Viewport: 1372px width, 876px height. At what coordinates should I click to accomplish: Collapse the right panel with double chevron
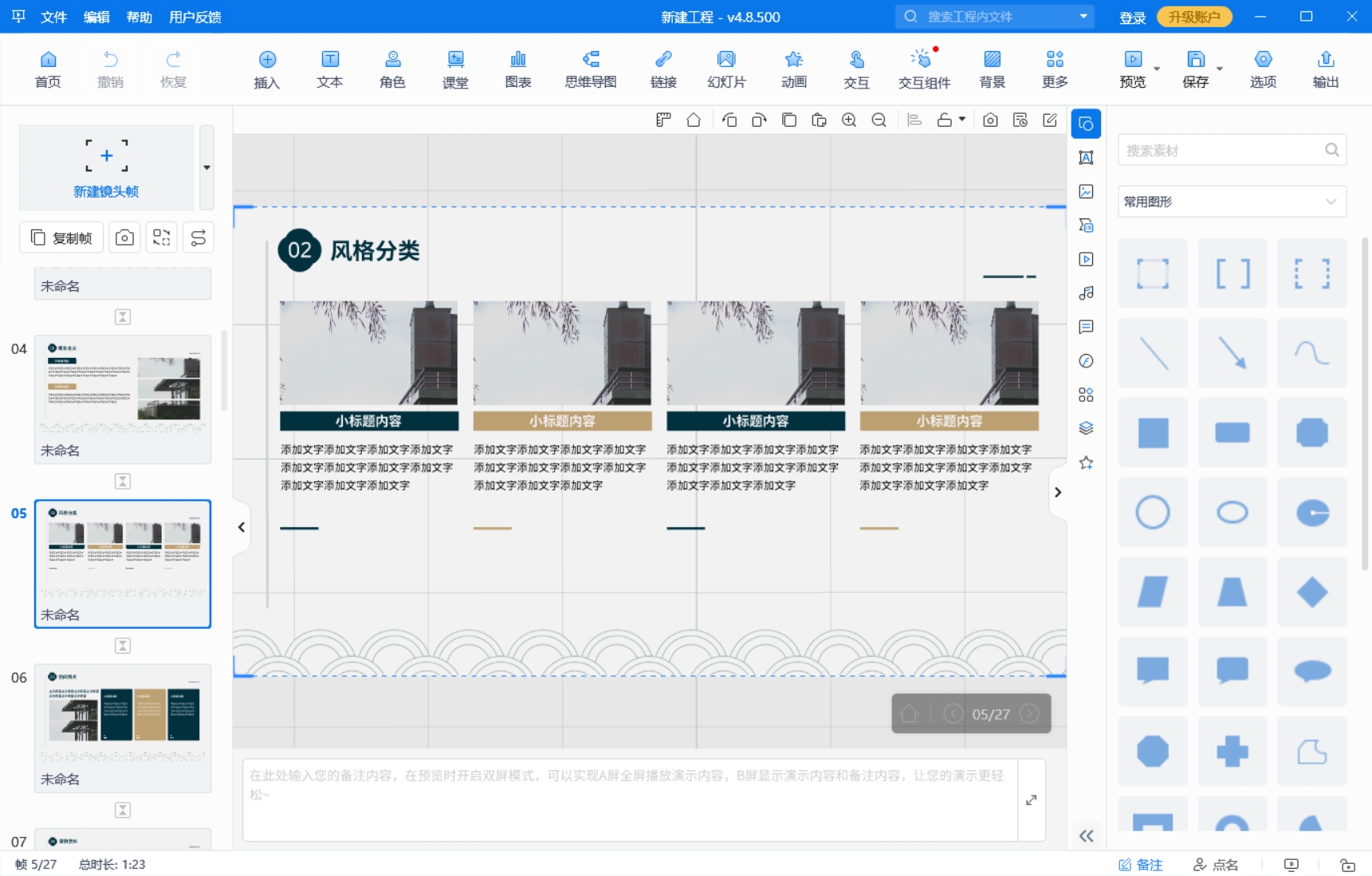pyautogui.click(x=1086, y=836)
